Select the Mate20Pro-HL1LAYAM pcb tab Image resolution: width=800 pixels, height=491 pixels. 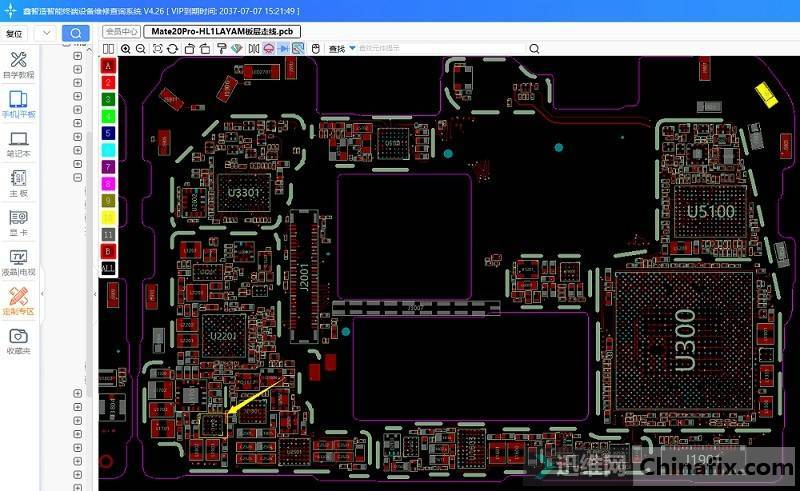point(222,31)
